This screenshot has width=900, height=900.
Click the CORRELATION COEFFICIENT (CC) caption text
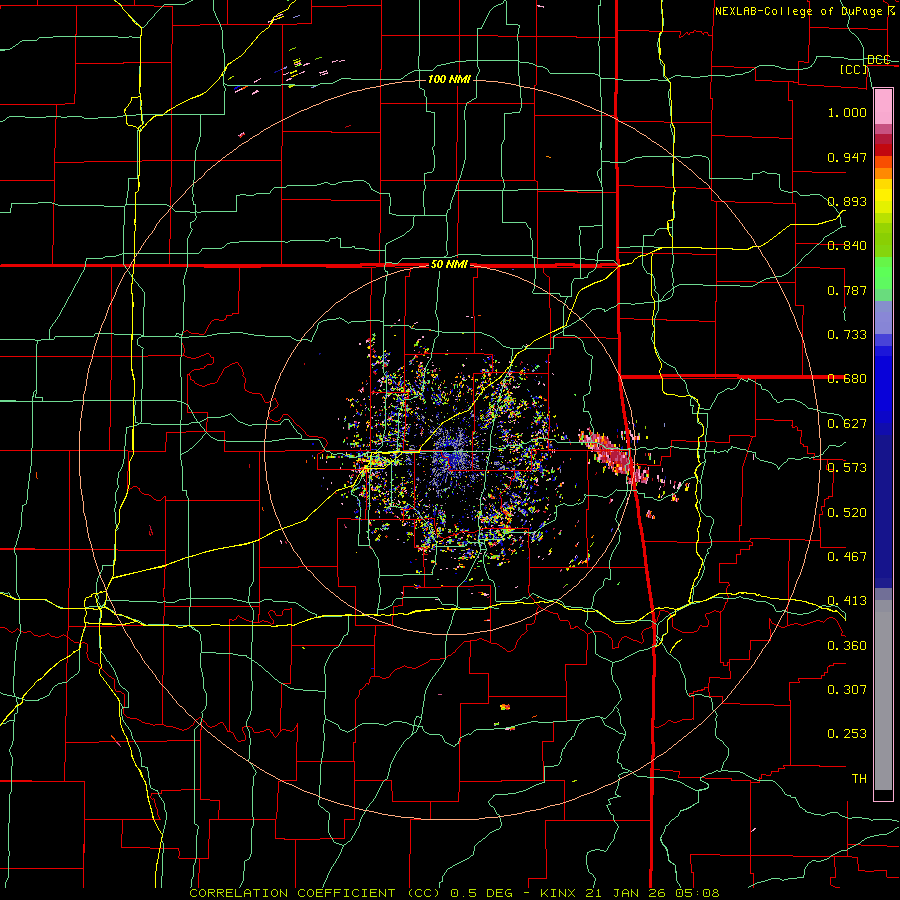tap(315, 893)
